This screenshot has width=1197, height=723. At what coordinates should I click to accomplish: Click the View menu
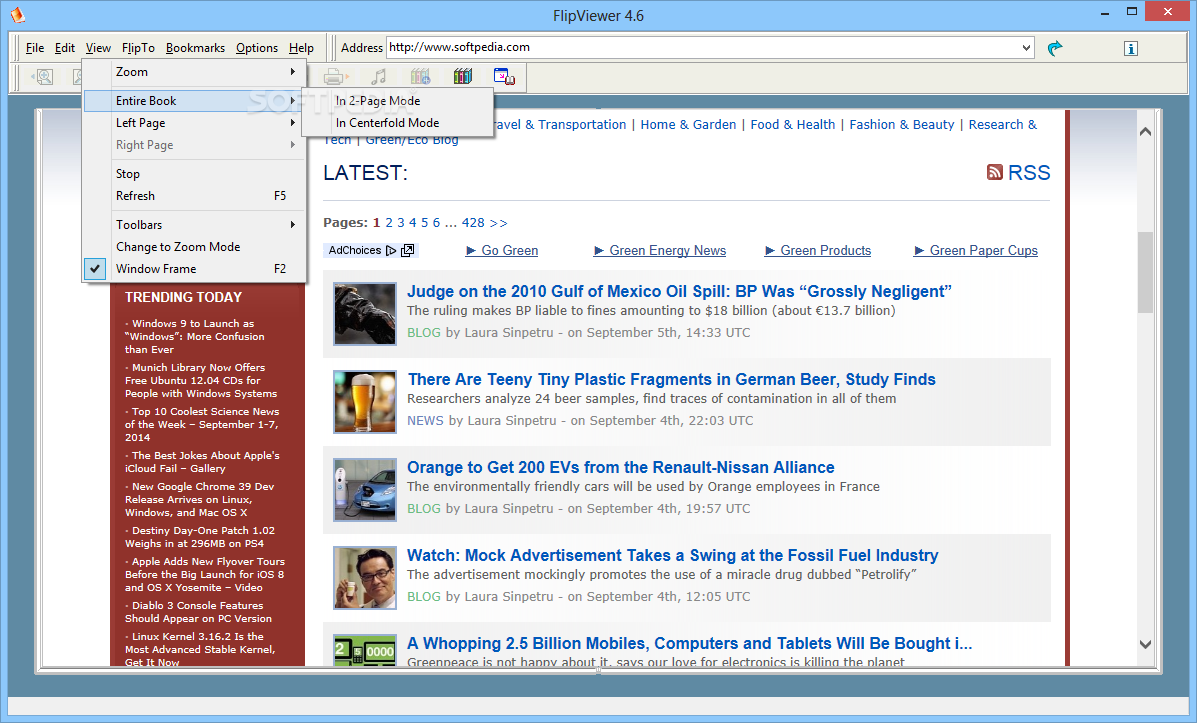click(98, 47)
